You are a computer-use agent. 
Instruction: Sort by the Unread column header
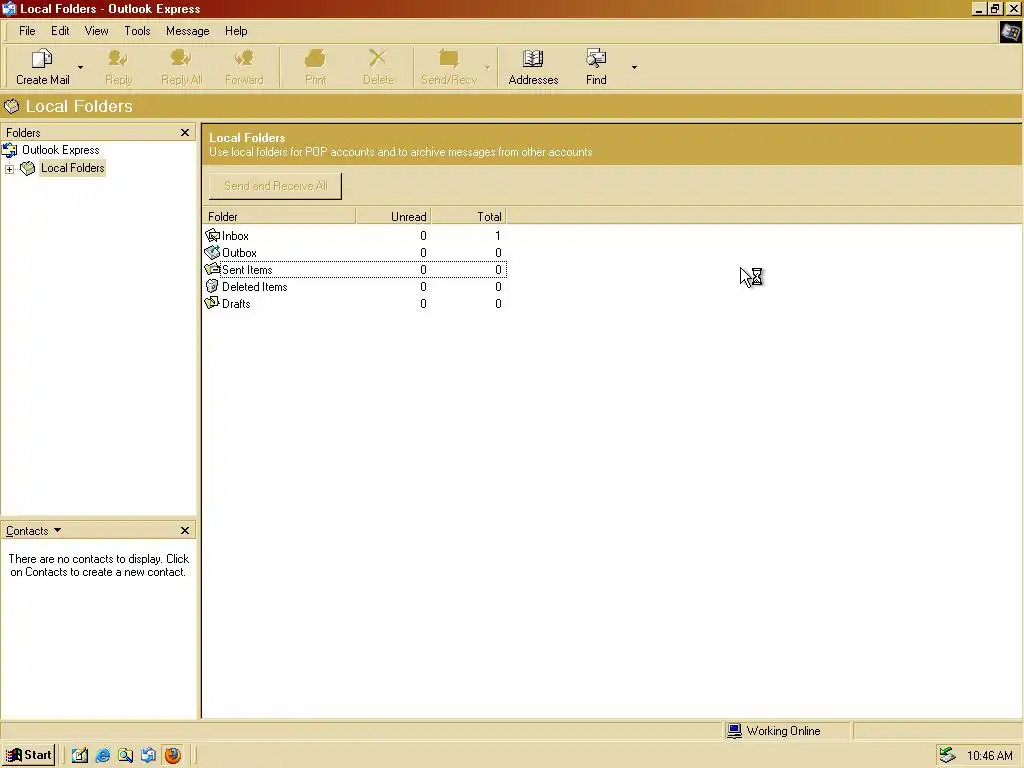coord(393,216)
